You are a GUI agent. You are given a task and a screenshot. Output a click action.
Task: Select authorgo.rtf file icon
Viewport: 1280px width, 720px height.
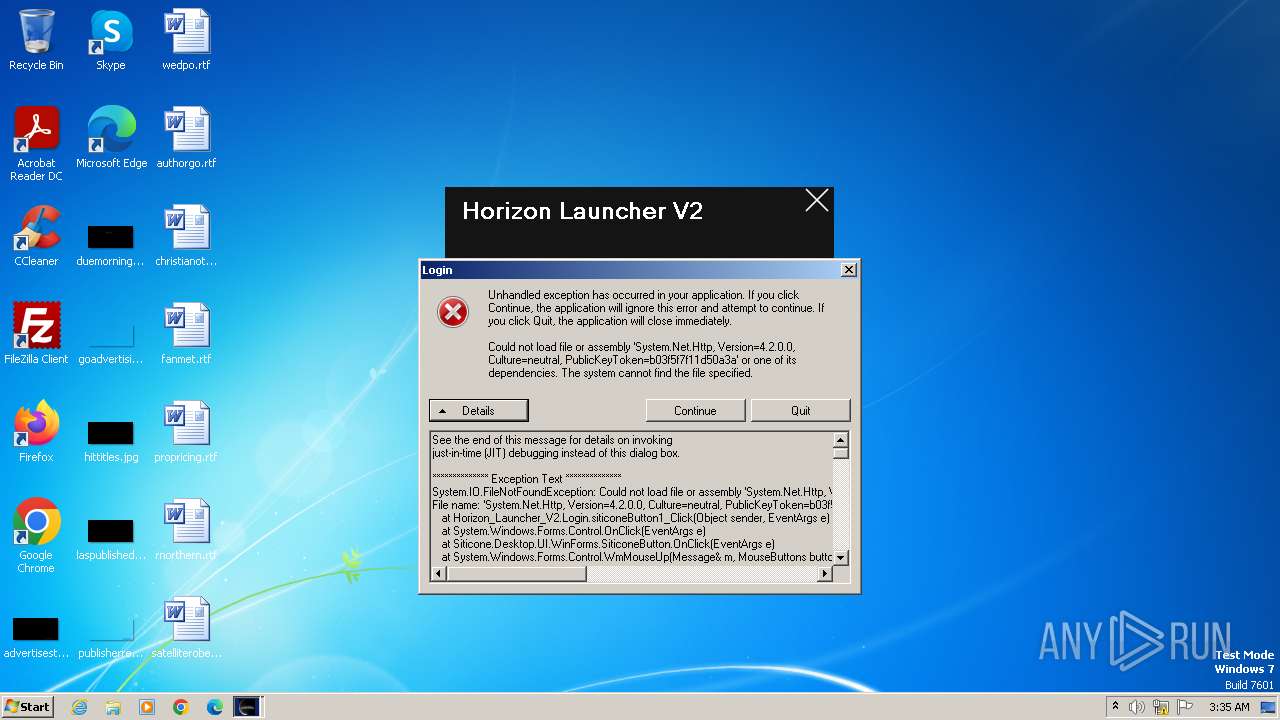(186, 138)
